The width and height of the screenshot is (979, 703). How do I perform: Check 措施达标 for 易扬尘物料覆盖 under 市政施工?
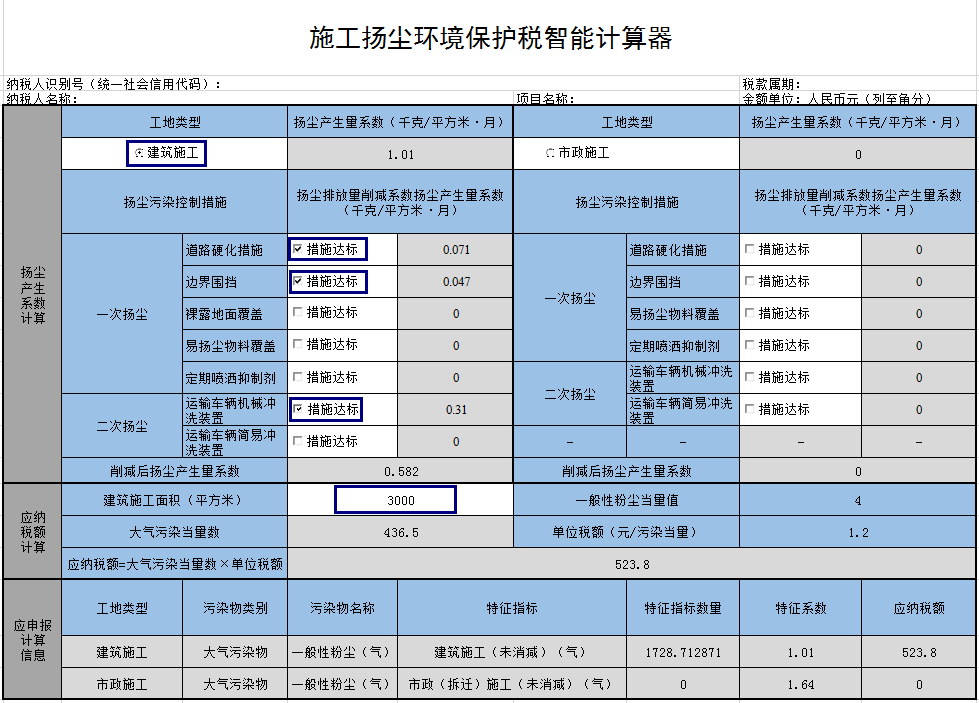coord(749,313)
